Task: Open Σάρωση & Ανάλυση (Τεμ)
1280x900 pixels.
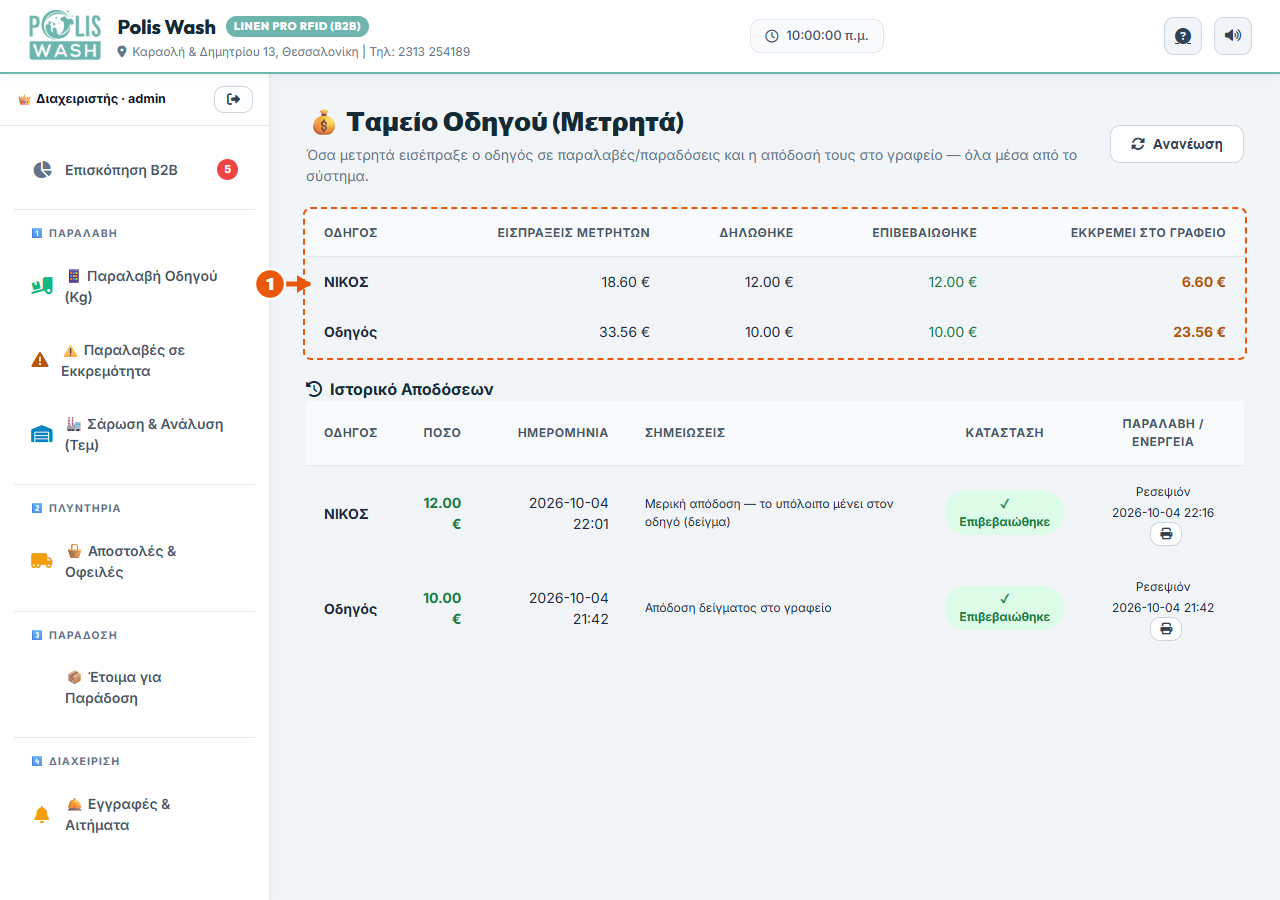Action: coord(134,435)
